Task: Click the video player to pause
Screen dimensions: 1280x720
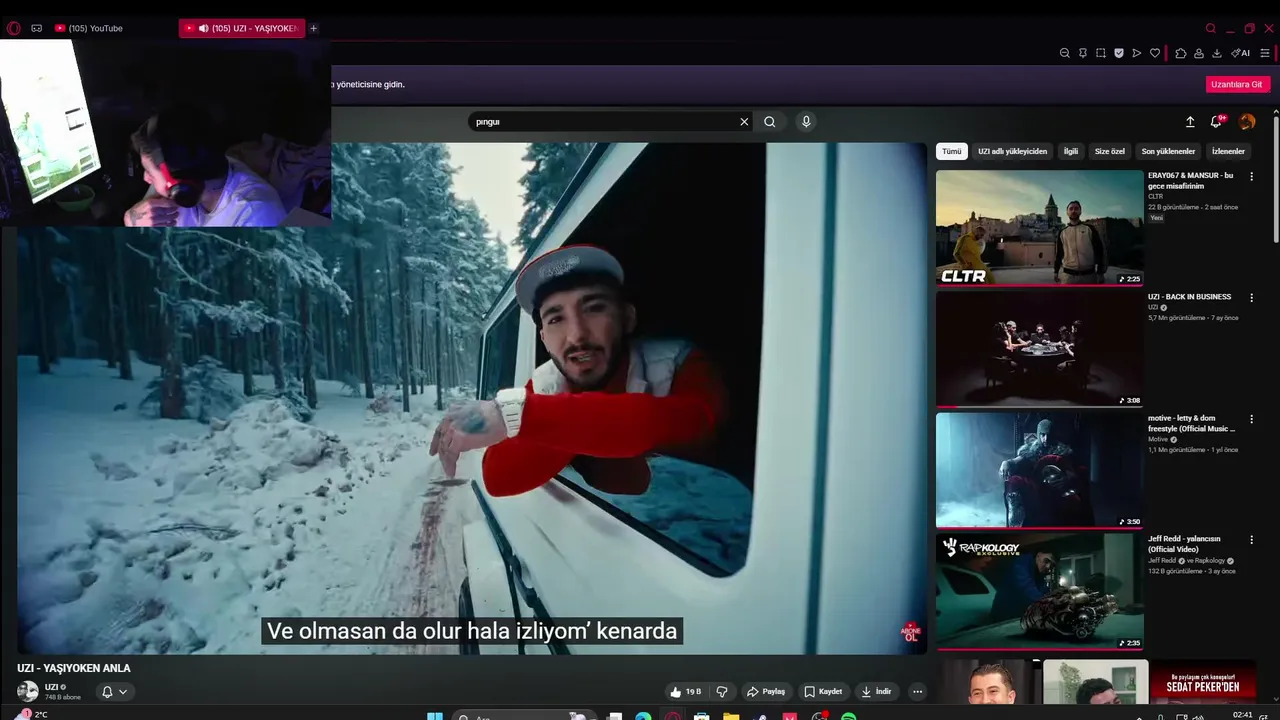Action: coord(472,398)
